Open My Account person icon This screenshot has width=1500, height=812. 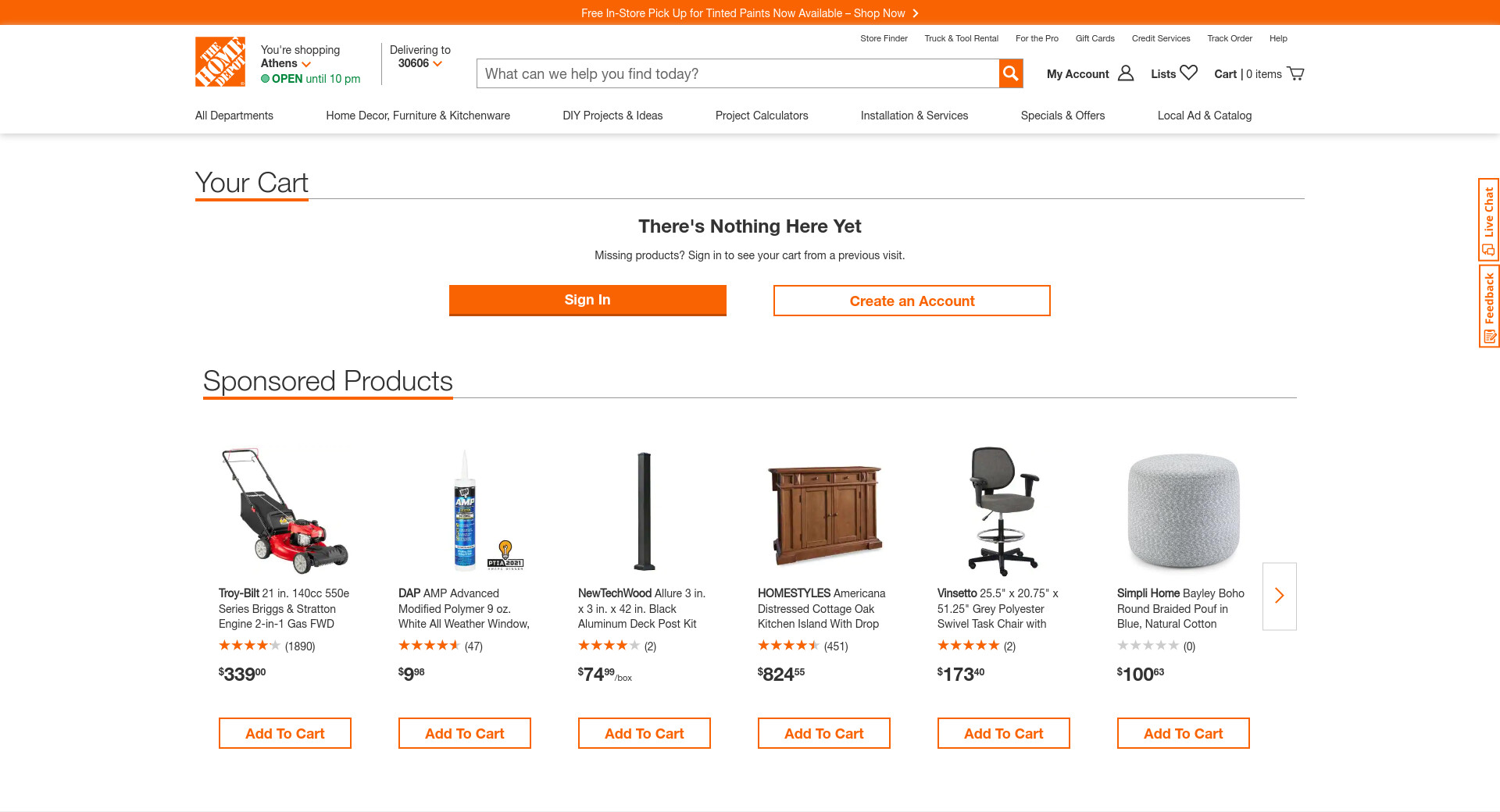1126,73
